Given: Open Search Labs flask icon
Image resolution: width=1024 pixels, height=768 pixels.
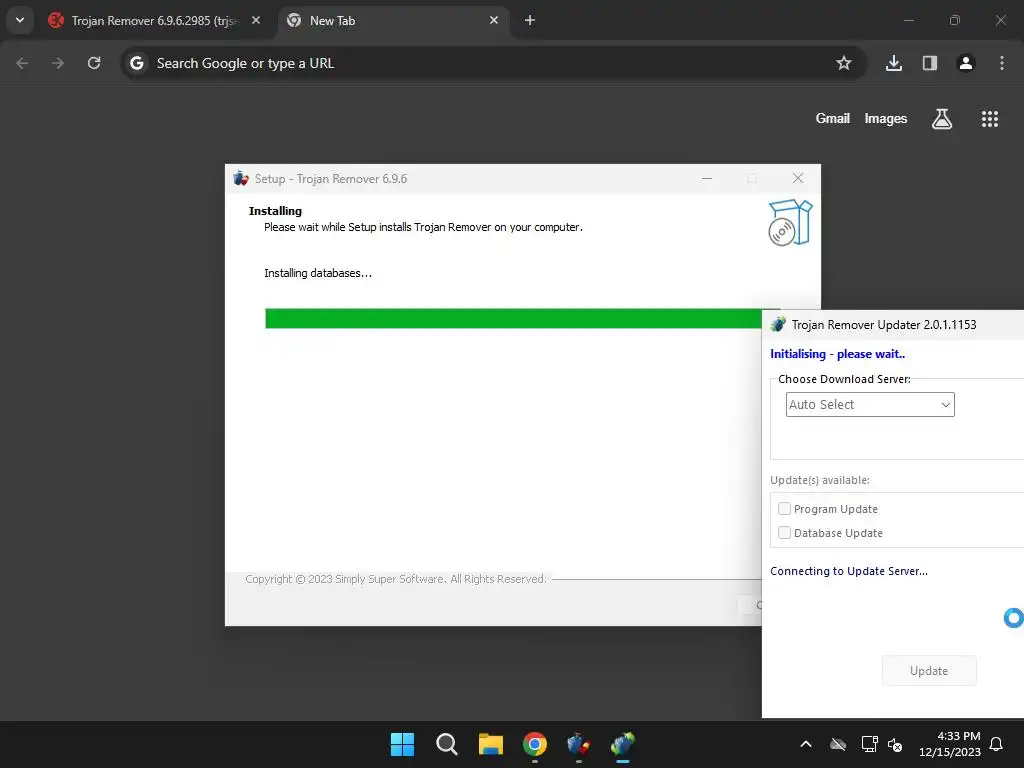Looking at the screenshot, I should click(942, 119).
